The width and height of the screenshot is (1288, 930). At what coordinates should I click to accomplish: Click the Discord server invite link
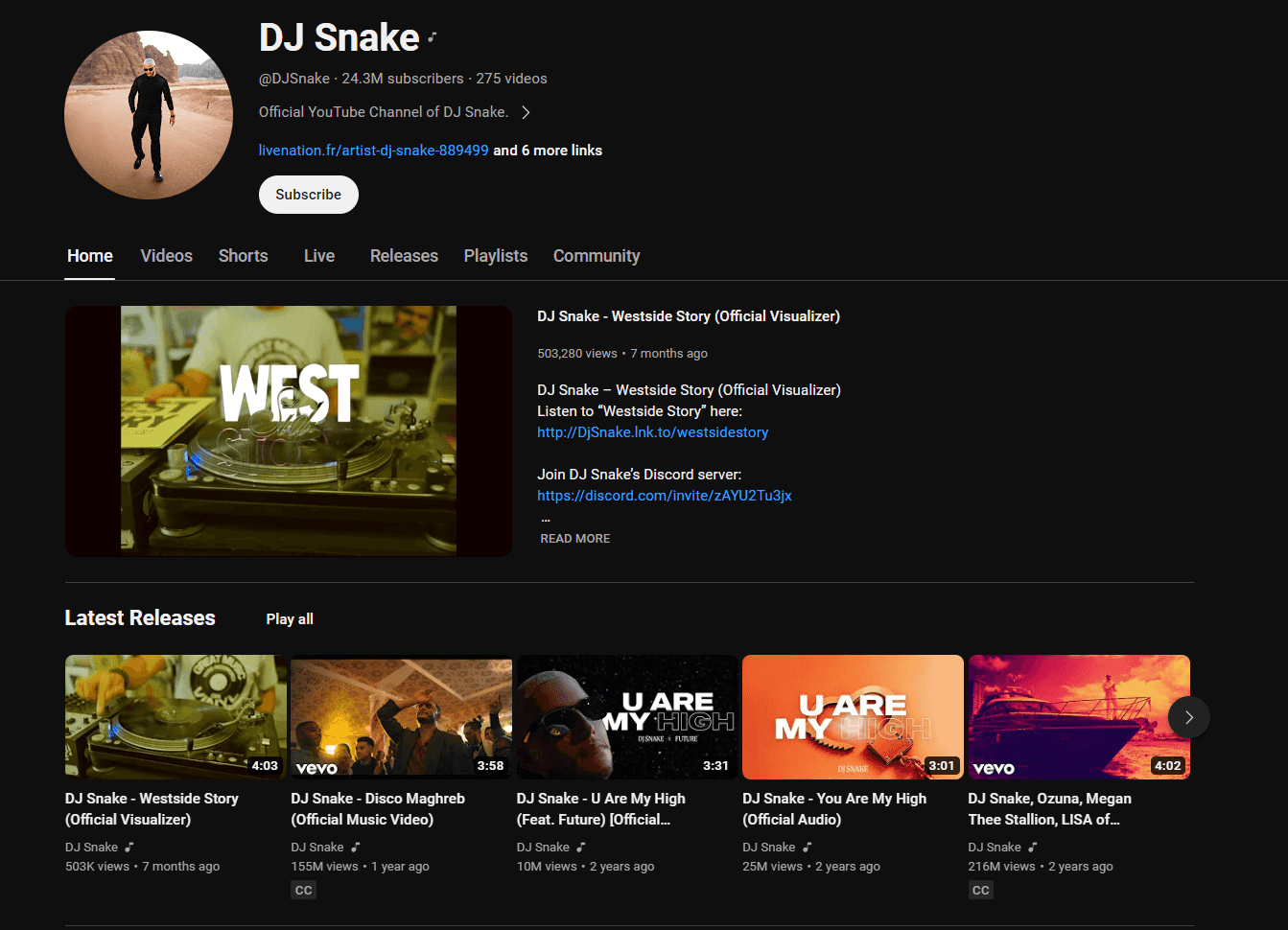pyautogui.click(x=664, y=496)
